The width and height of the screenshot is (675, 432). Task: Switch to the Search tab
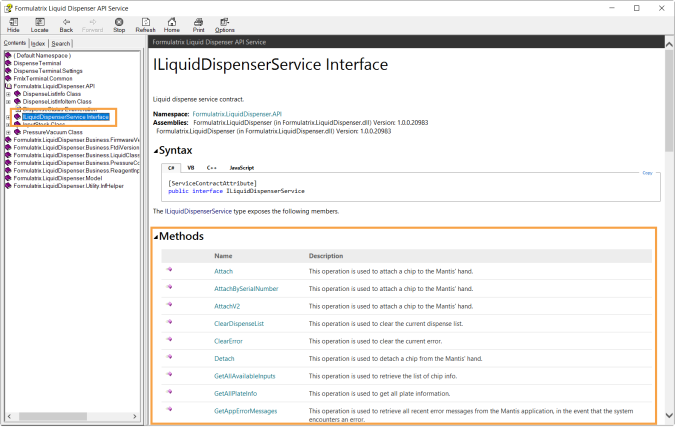coord(61,43)
